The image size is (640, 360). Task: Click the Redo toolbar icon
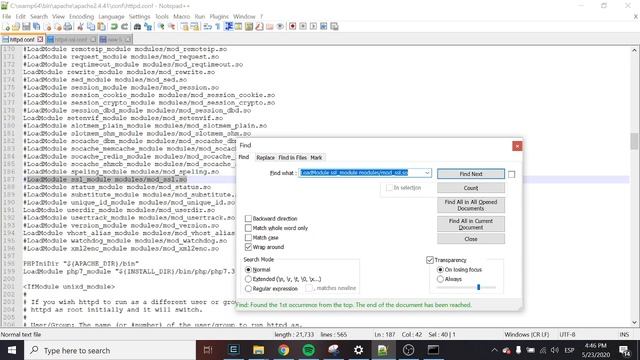(124, 27)
